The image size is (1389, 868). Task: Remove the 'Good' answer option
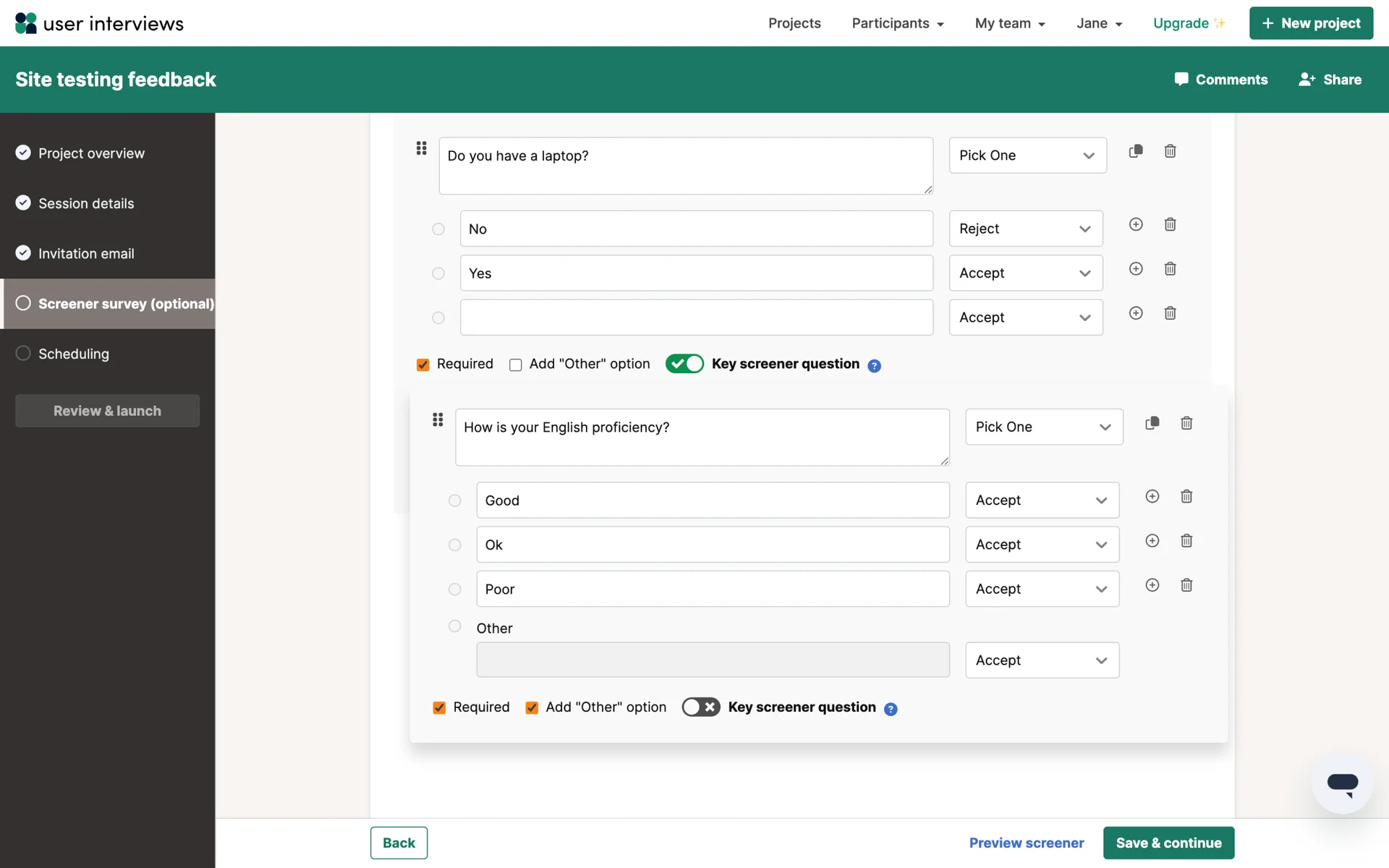[x=1186, y=496]
